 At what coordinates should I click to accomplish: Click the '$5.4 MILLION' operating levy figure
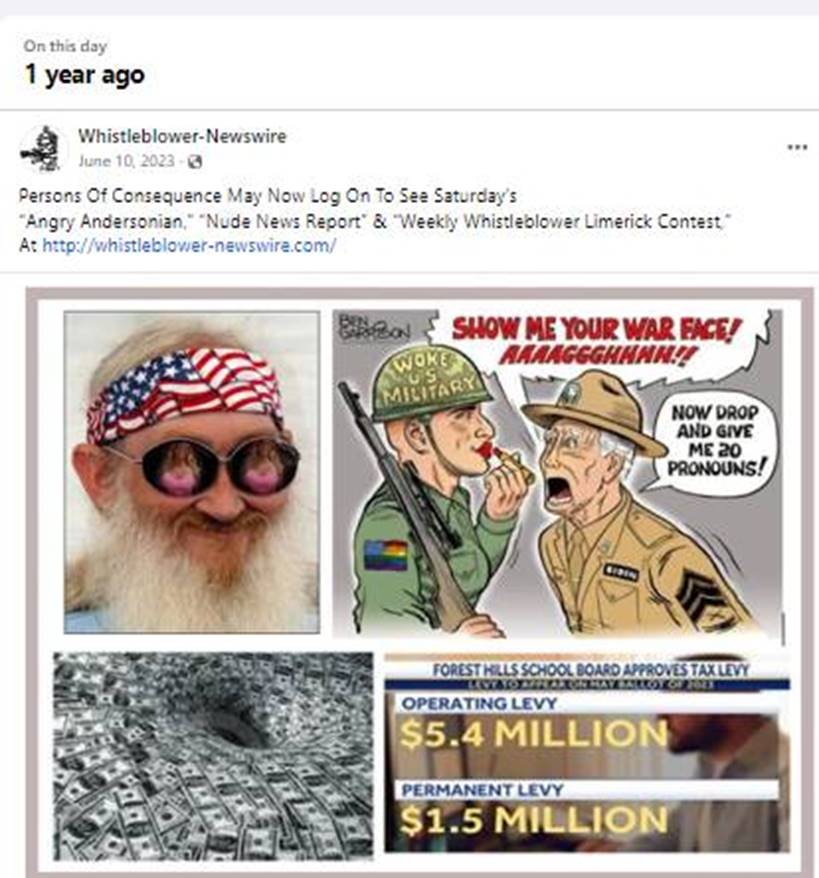click(x=534, y=734)
